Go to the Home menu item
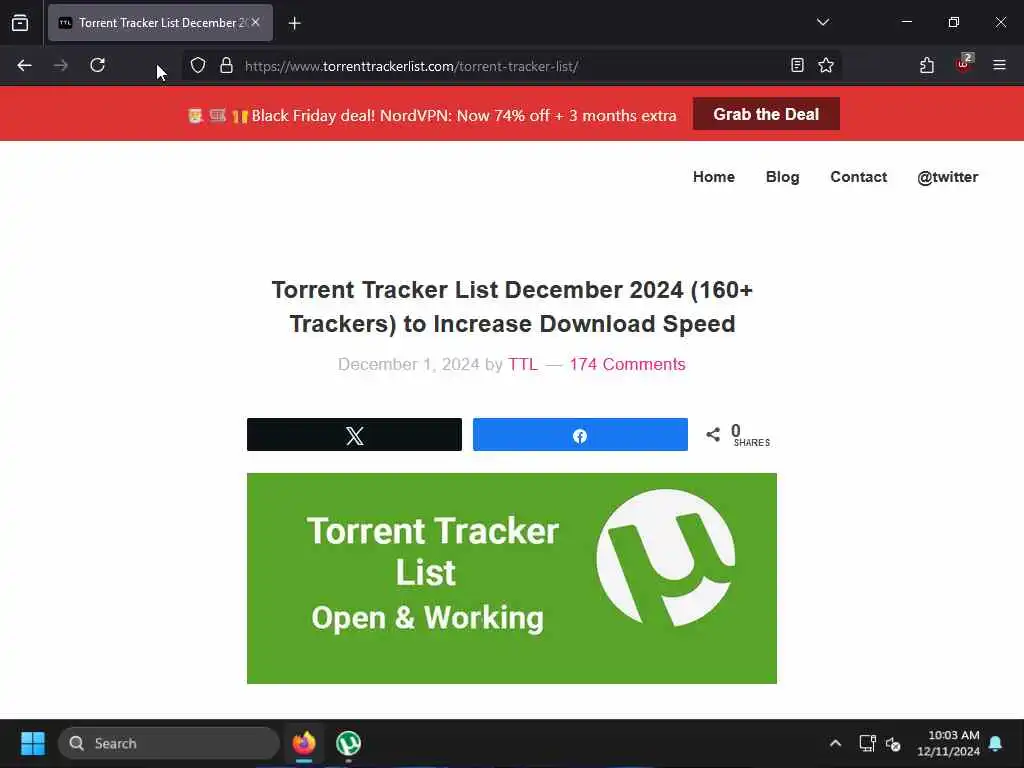Screen dimensions: 1024x768 (x=714, y=177)
